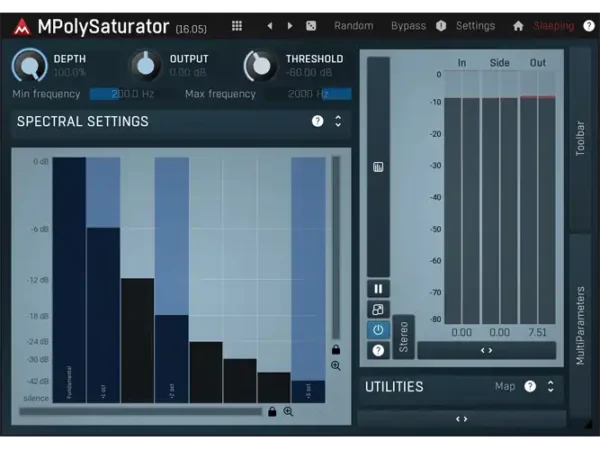Click the Output value 0.00 dB
Image resolution: width=600 pixels, height=450 pixels.
pos(188,72)
